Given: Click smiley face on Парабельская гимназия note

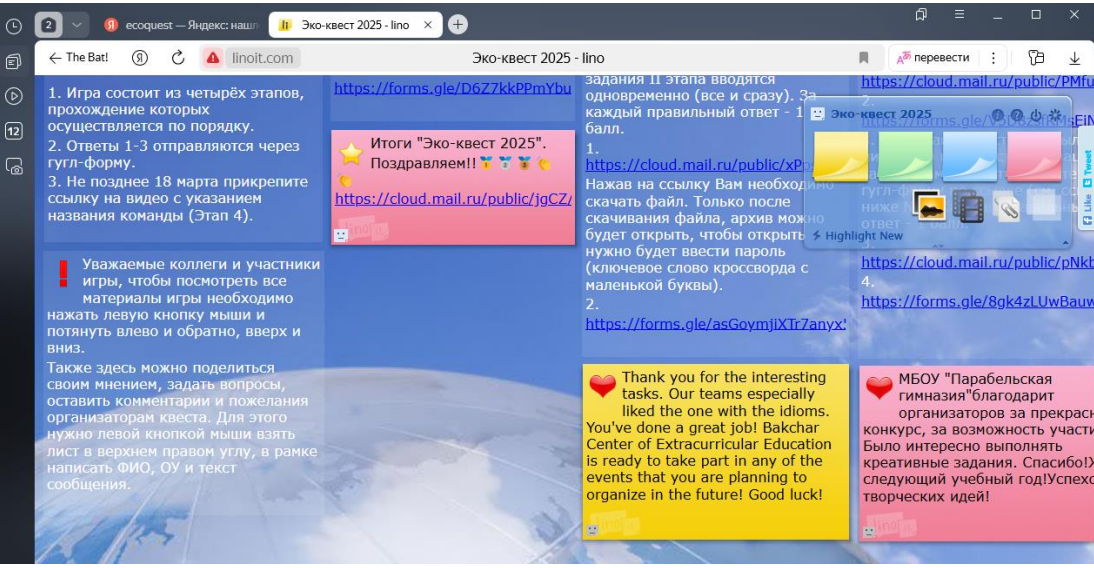Looking at the screenshot, I should coord(869,531).
